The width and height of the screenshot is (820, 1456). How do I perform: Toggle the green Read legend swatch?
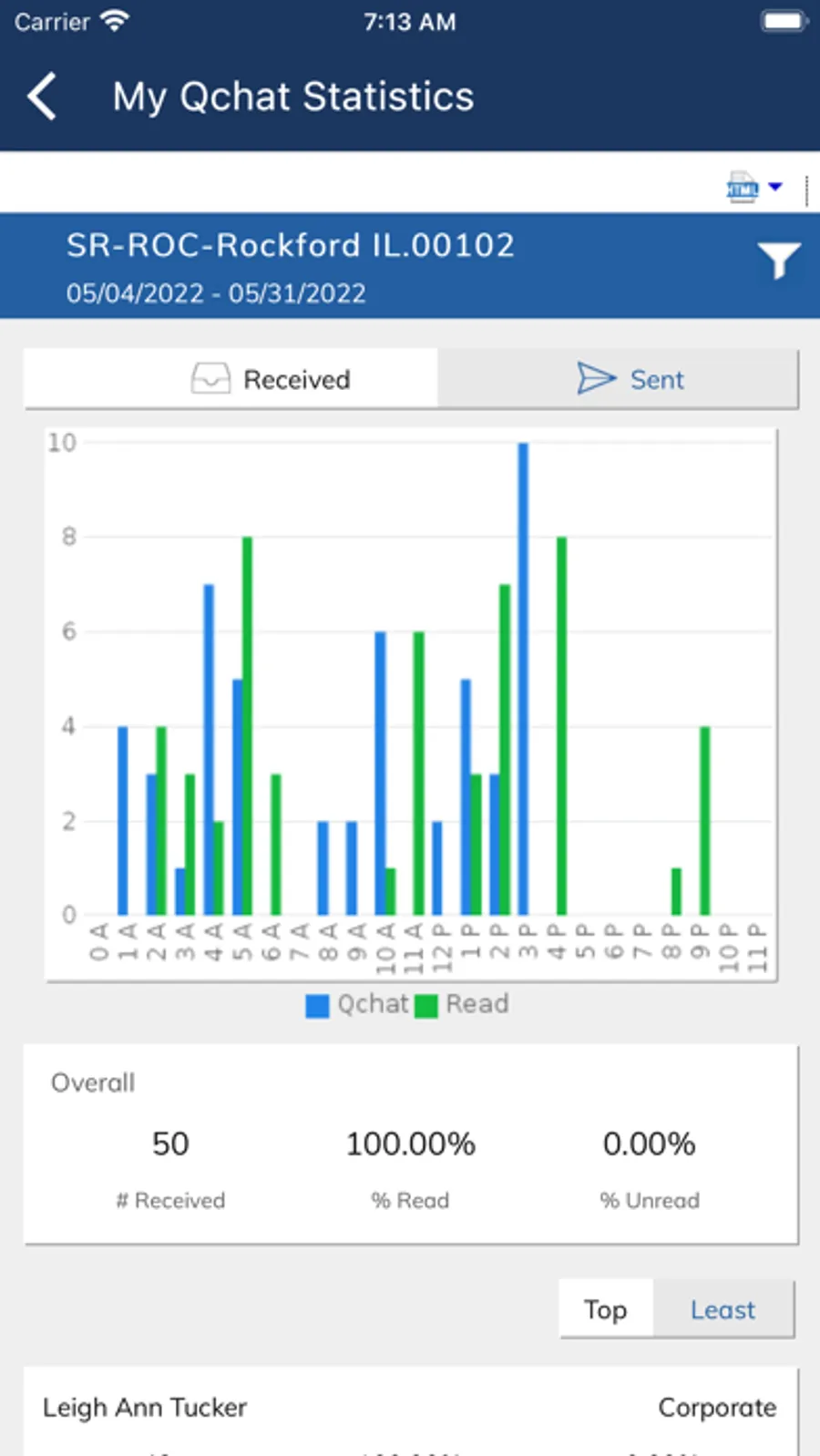pos(425,1006)
